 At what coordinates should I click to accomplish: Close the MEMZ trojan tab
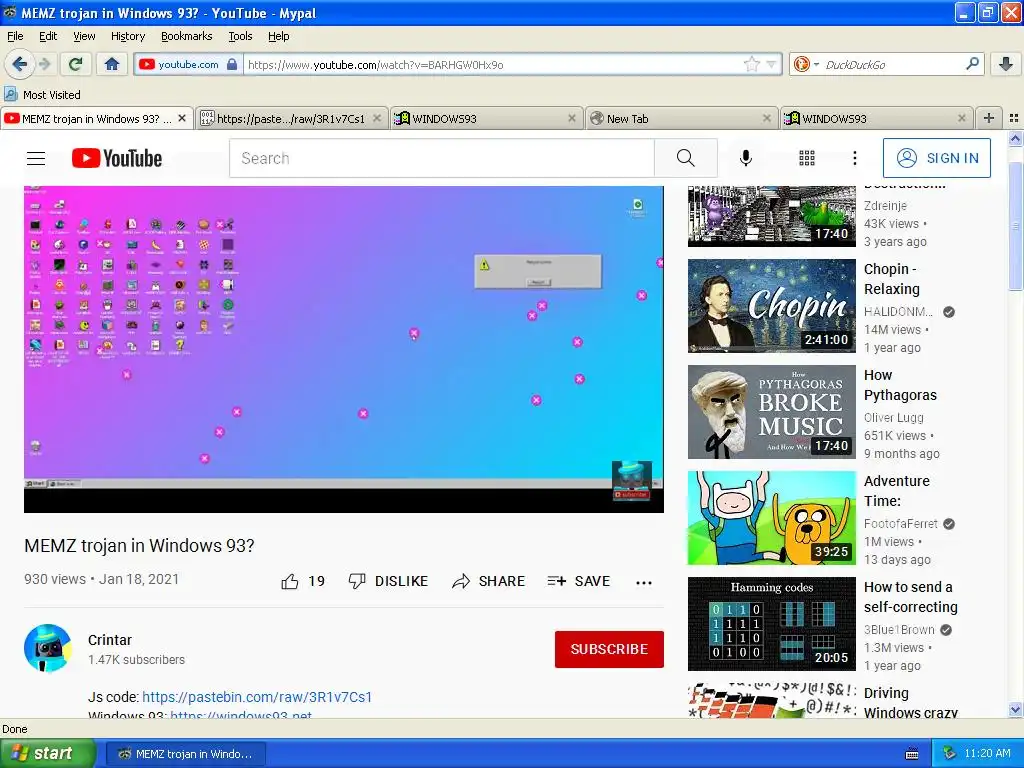point(182,118)
